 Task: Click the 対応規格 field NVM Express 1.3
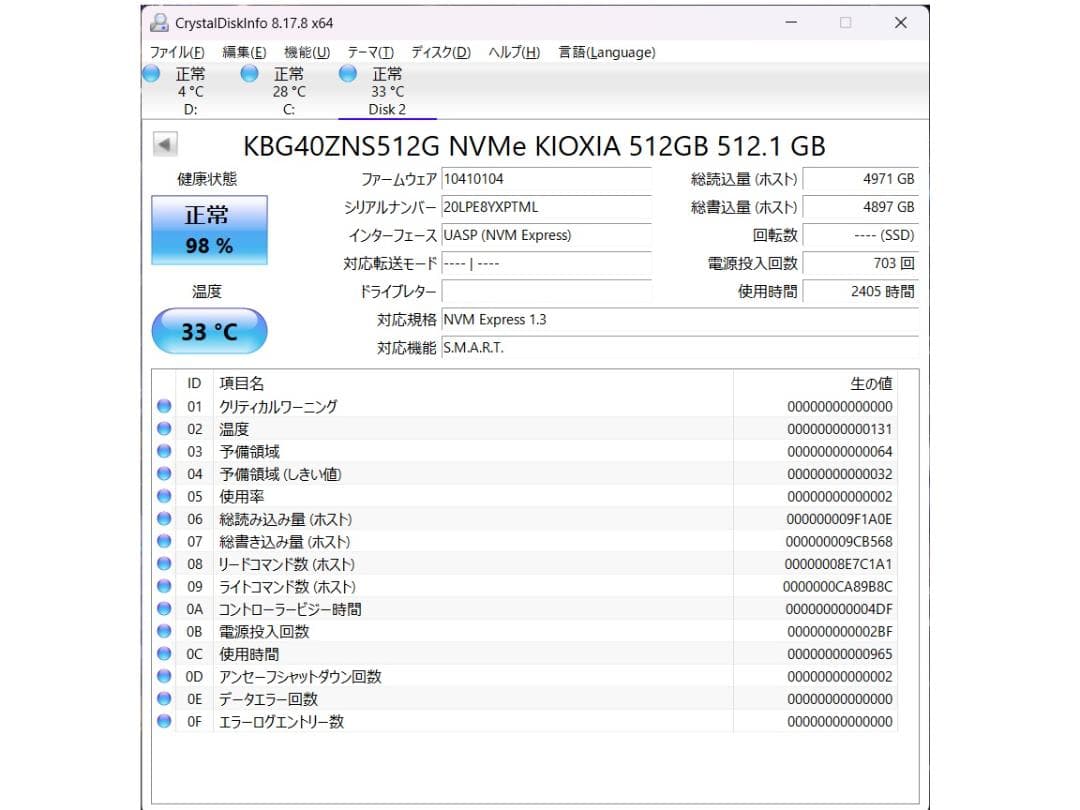tap(680, 320)
